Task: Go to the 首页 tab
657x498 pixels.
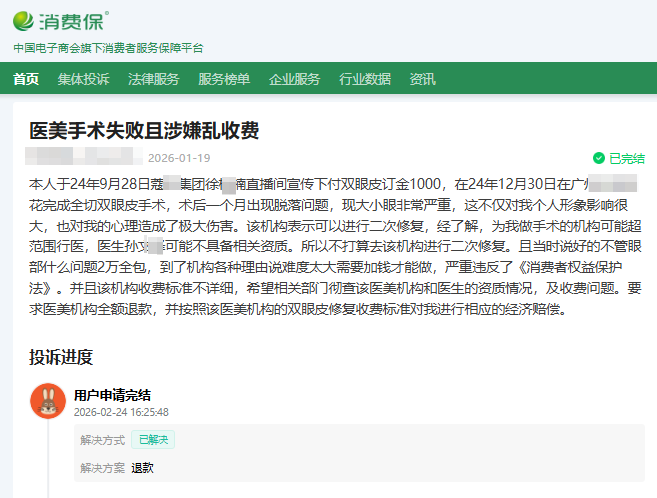Action: tap(26, 80)
